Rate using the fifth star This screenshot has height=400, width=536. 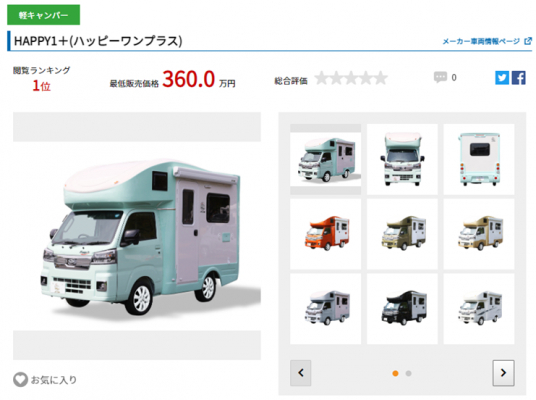click(x=381, y=78)
